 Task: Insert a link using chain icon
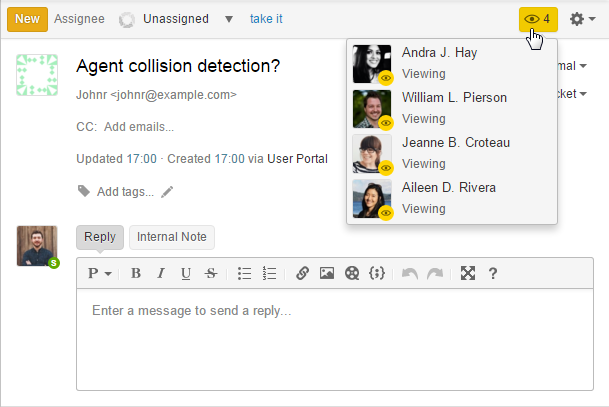302,273
